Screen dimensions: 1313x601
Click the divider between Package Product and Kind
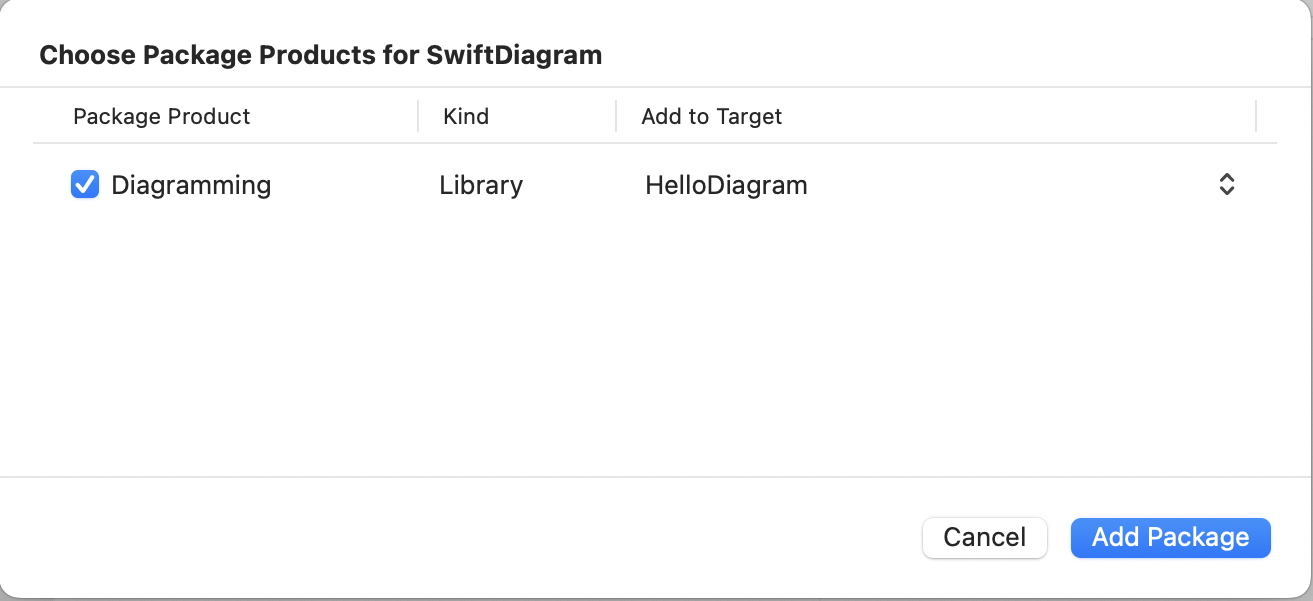[x=418, y=116]
